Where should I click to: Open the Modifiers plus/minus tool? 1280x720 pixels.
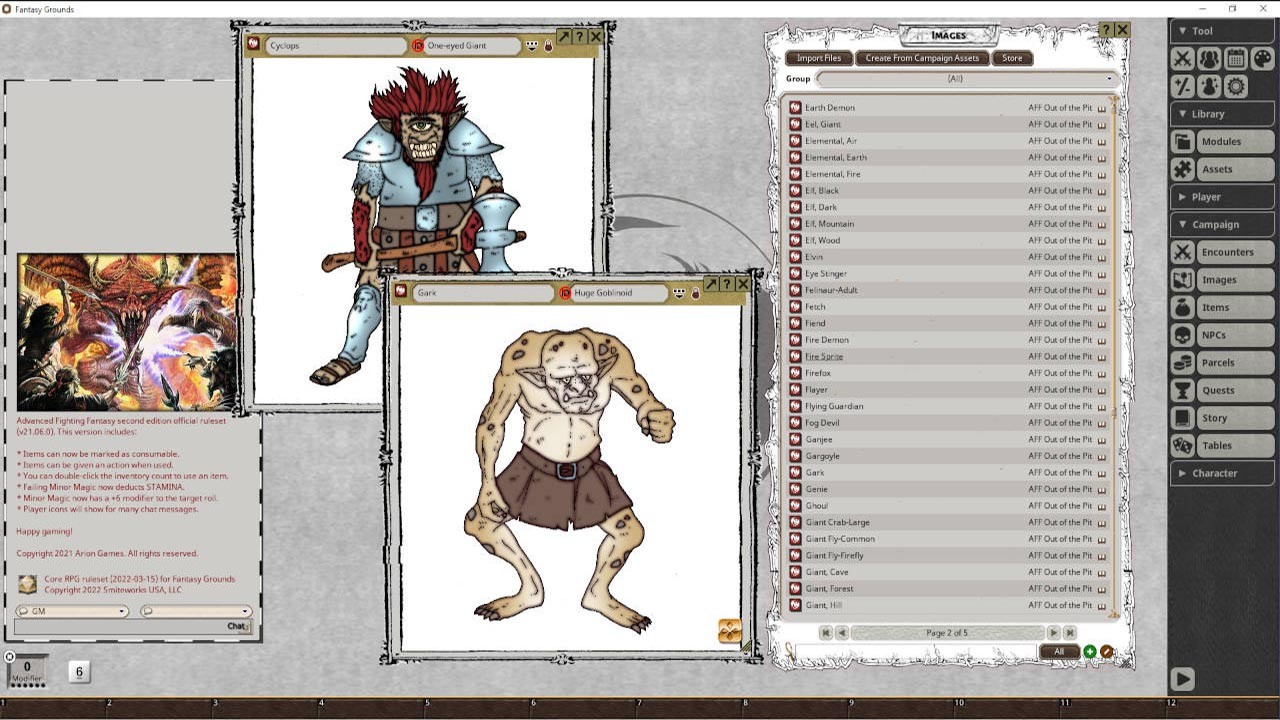1183,87
